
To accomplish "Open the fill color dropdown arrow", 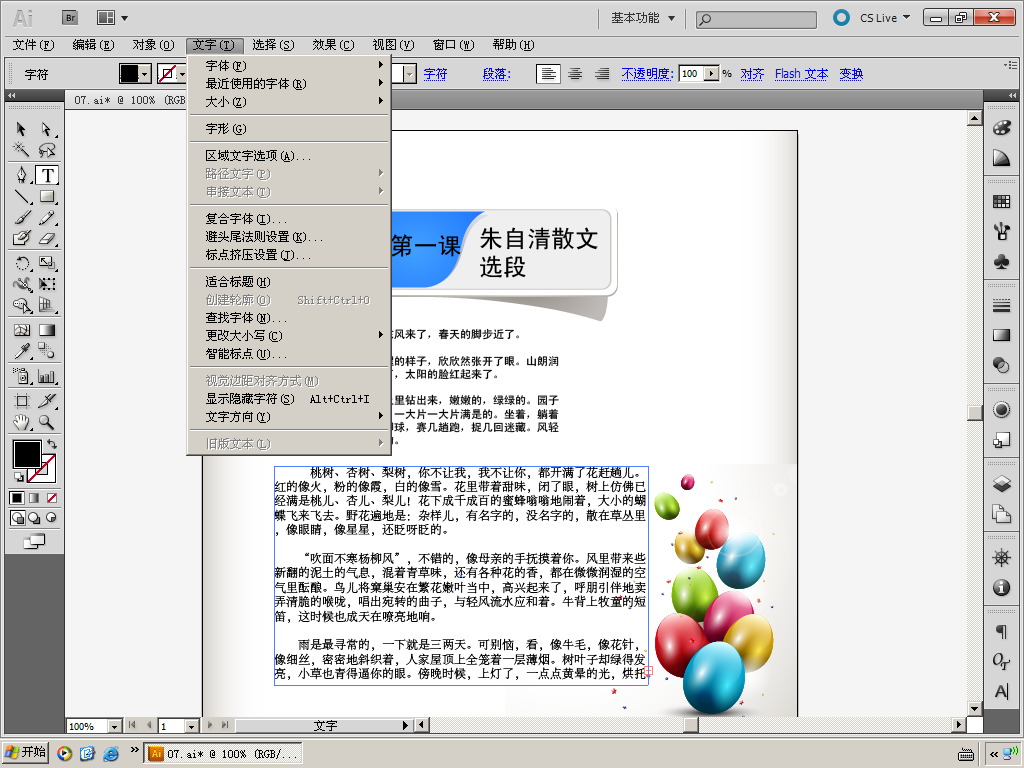I will click(146, 74).
